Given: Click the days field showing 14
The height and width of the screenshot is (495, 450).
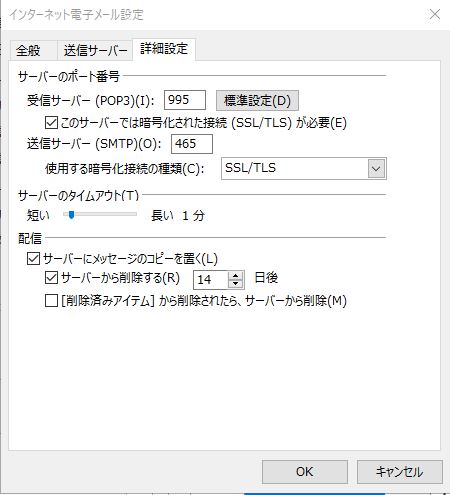Looking at the screenshot, I should point(211,279).
